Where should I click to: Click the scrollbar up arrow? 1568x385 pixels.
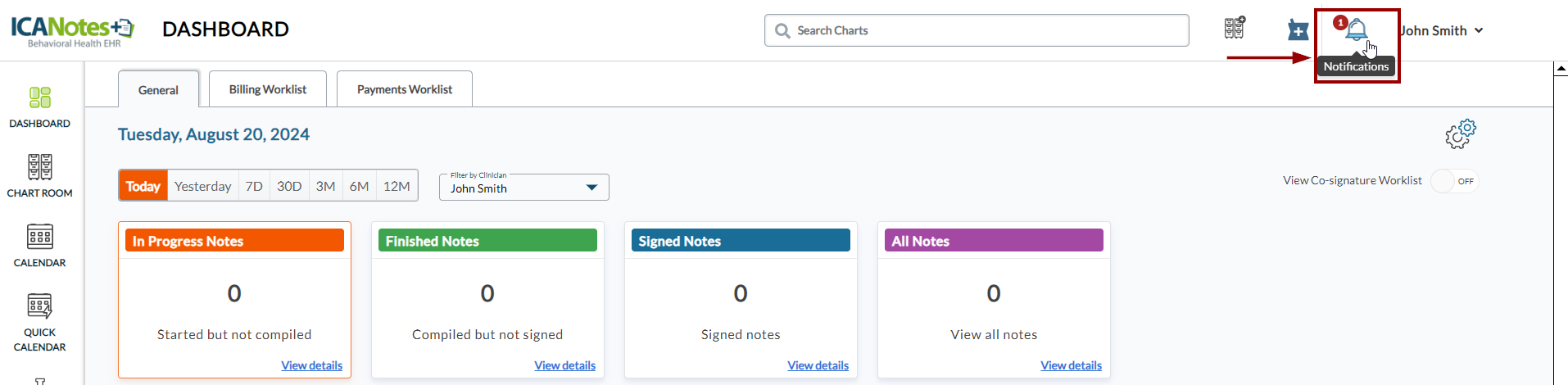[1561, 70]
